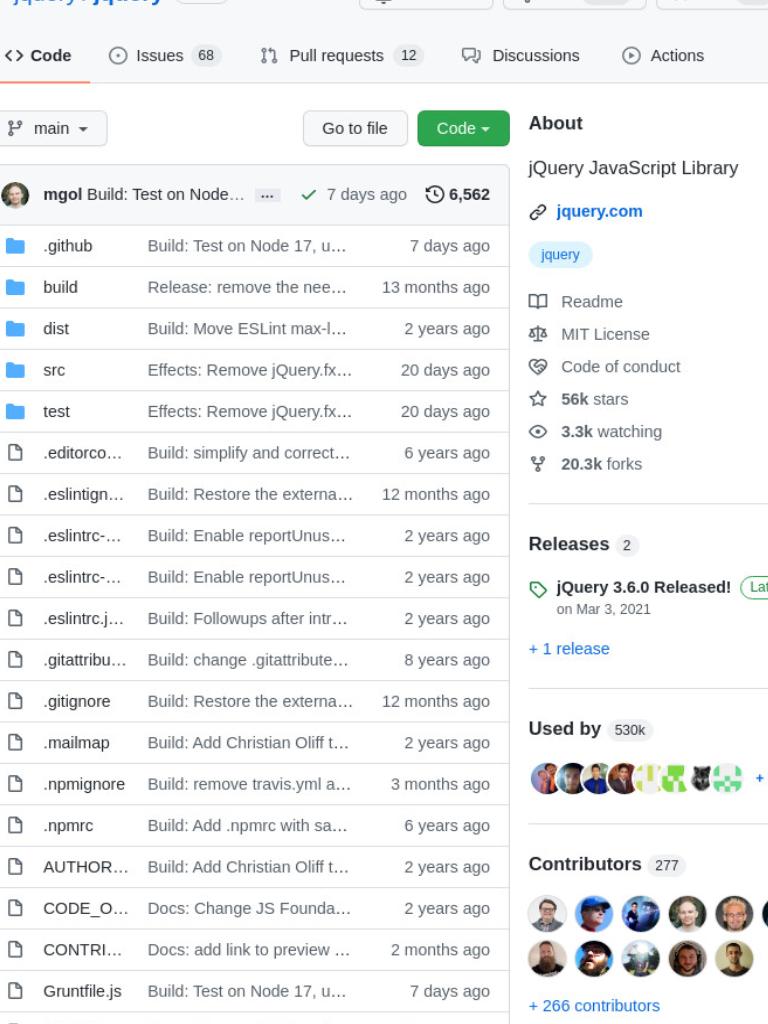Open 'Docs: add link to preview' commit
The image size is (768, 1024).
tap(249, 950)
